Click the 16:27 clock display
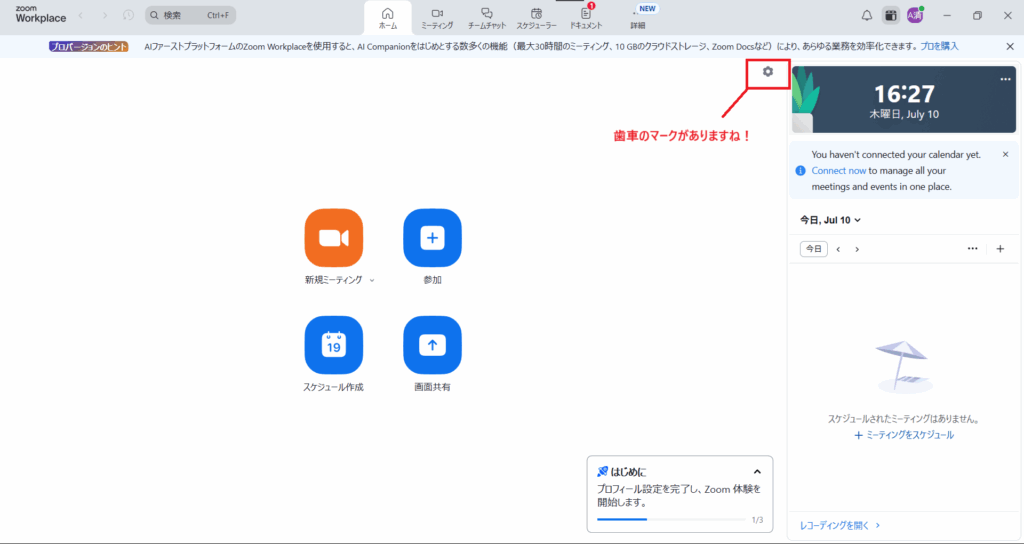 pyautogui.click(x=904, y=94)
